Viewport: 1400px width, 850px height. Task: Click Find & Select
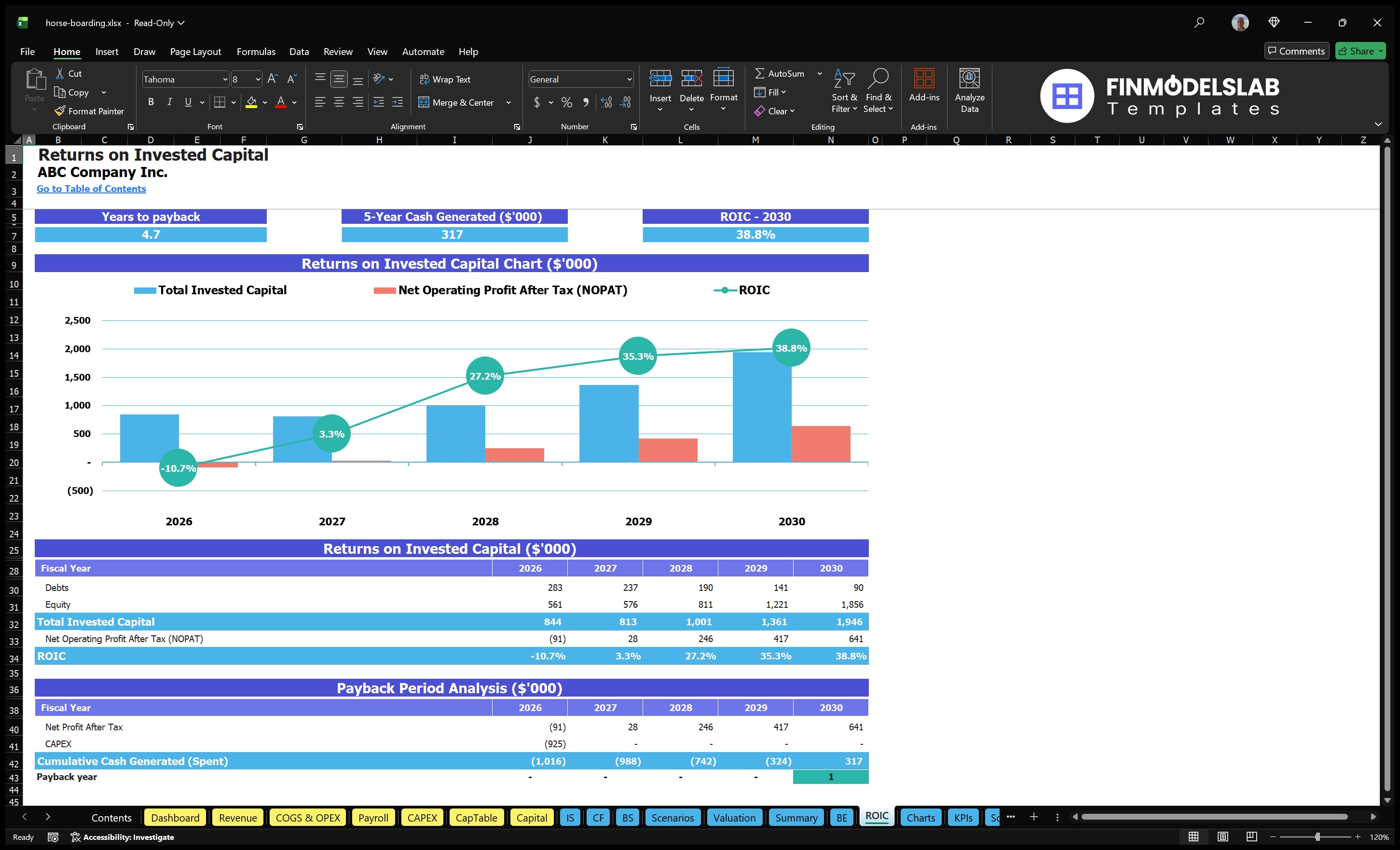pyautogui.click(x=878, y=91)
